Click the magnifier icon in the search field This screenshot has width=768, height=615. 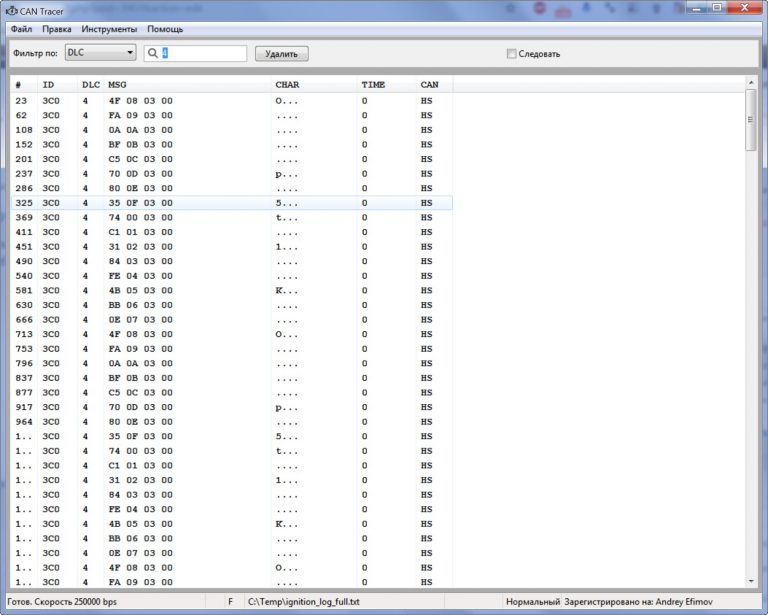(x=153, y=53)
